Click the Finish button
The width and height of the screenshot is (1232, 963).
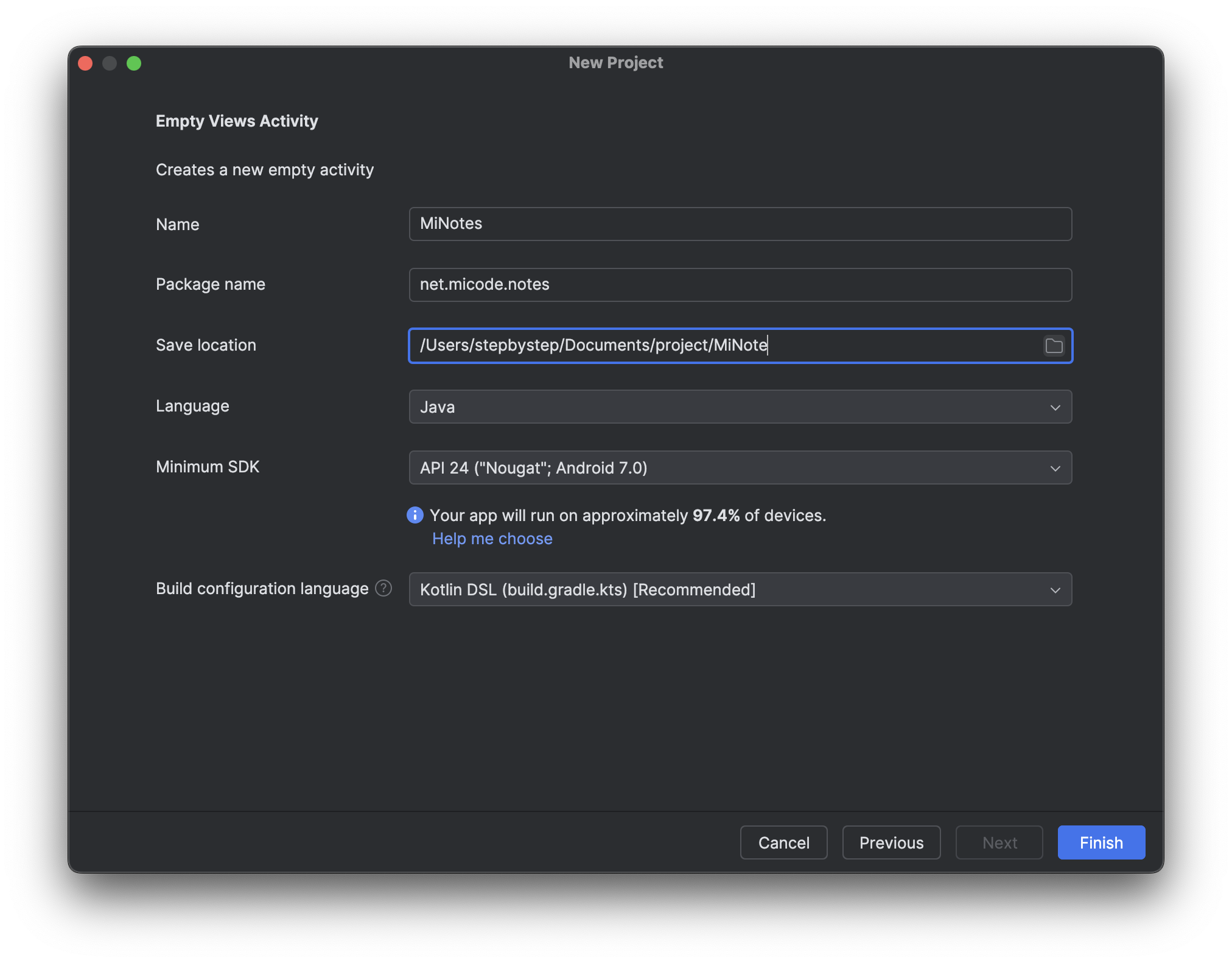pos(1101,842)
